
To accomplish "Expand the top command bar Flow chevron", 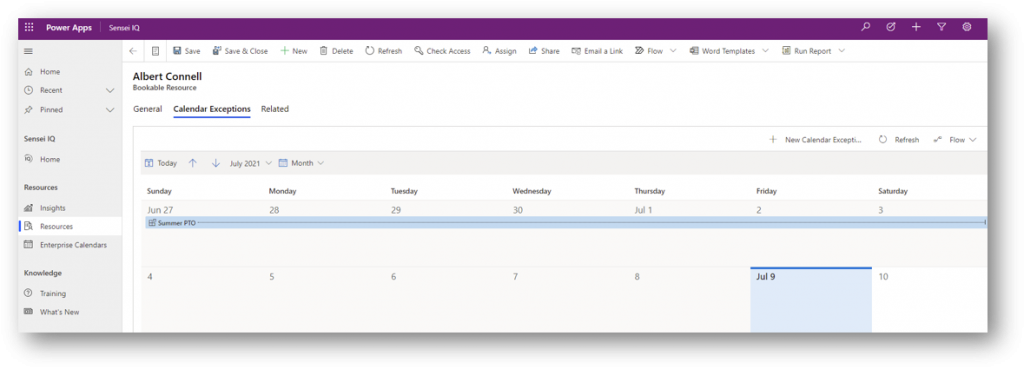I will [x=673, y=51].
